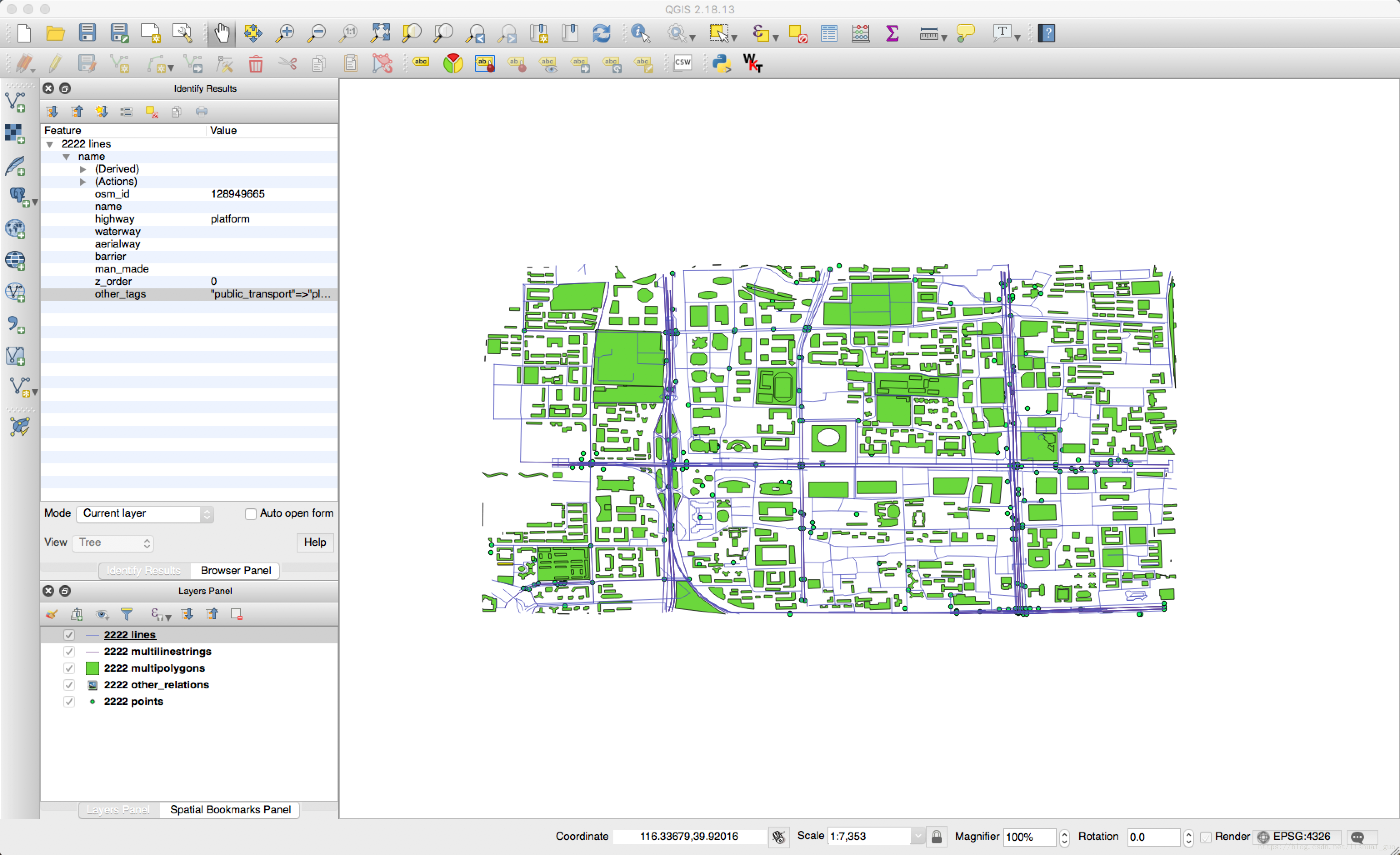Click the green multipolygons symbol swatch
The height and width of the screenshot is (855, 1400).
click(92, 668)
